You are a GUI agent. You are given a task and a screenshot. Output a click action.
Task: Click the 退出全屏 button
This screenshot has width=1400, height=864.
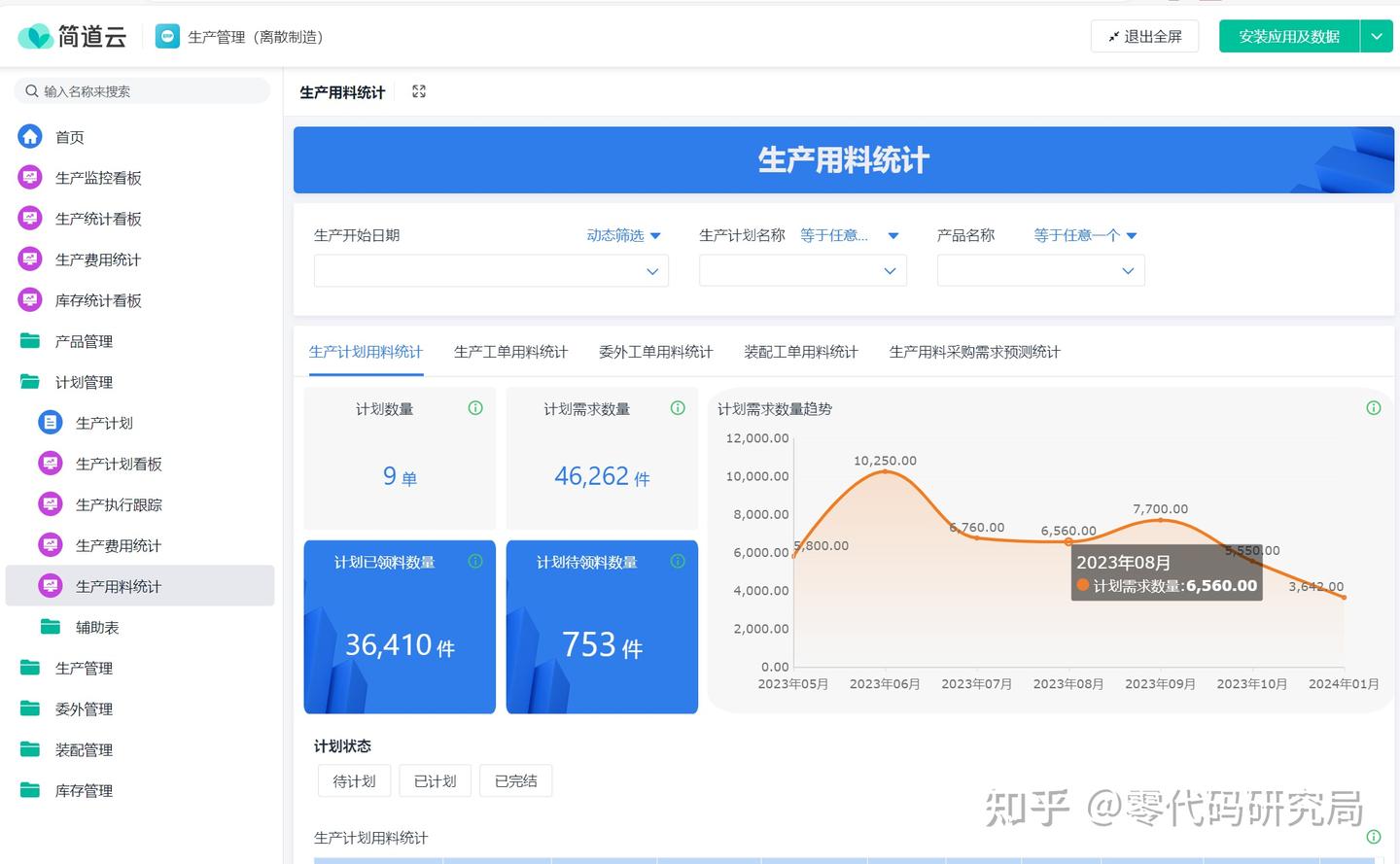1144,37
